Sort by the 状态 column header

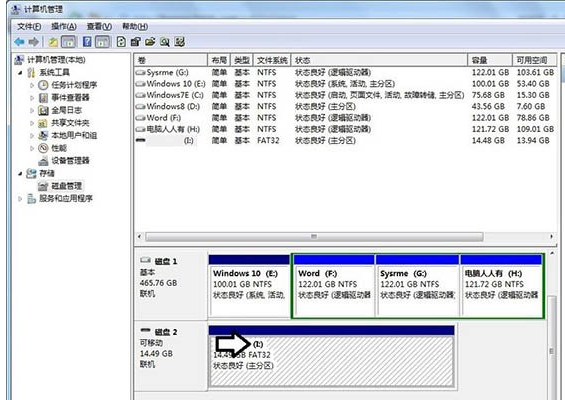379,60
